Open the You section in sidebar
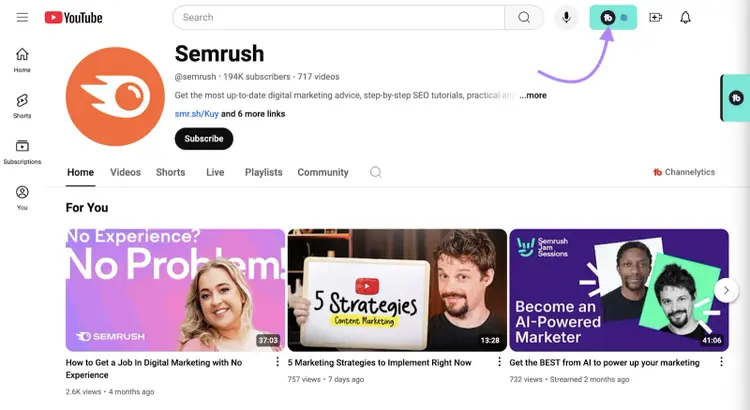Viewport: 750px width, 410px height. (22, 198)
